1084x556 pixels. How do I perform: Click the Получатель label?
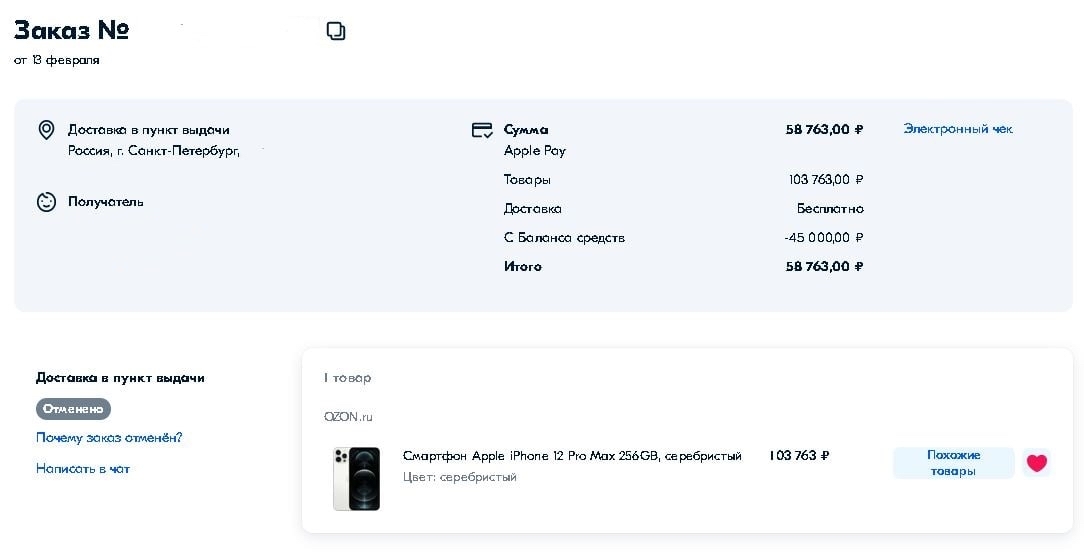(106, 202)
